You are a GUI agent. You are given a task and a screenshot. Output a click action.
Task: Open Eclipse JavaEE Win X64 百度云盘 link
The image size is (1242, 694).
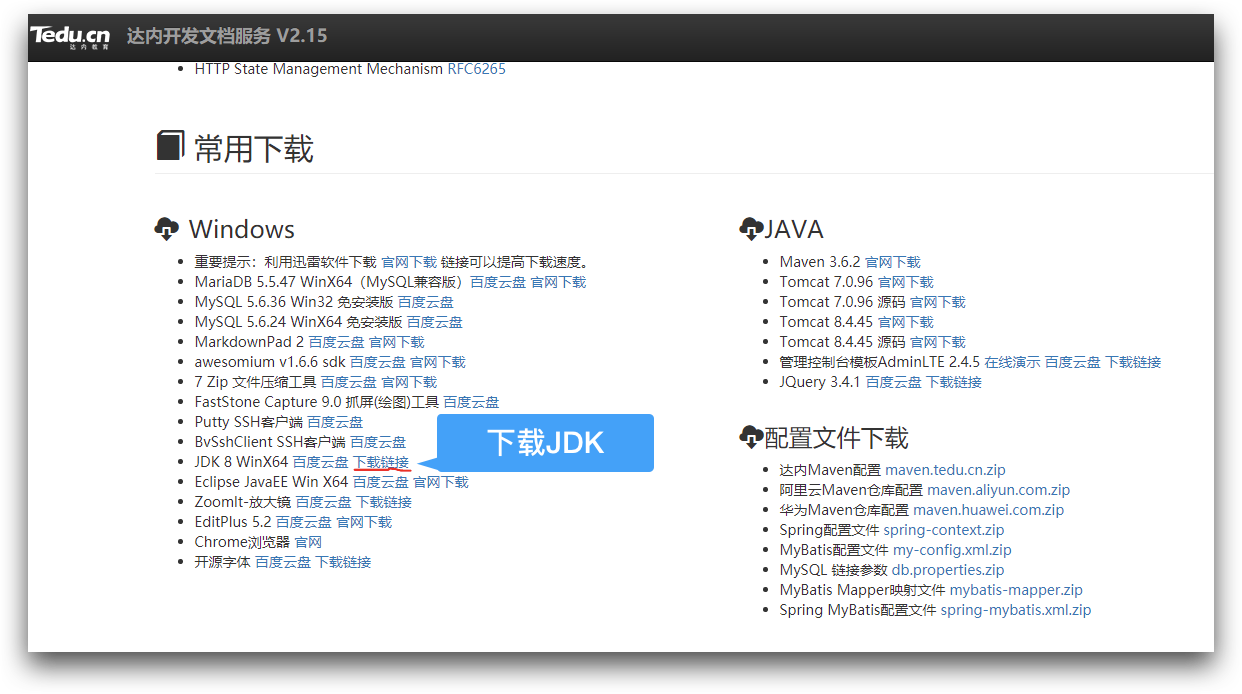[381, 482]
